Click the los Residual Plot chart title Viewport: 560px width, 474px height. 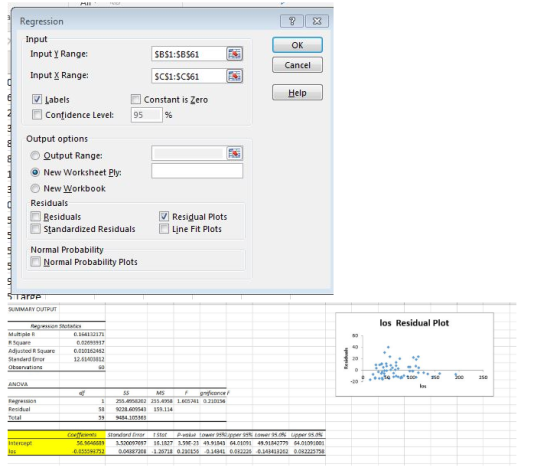[x=414, y=323]
